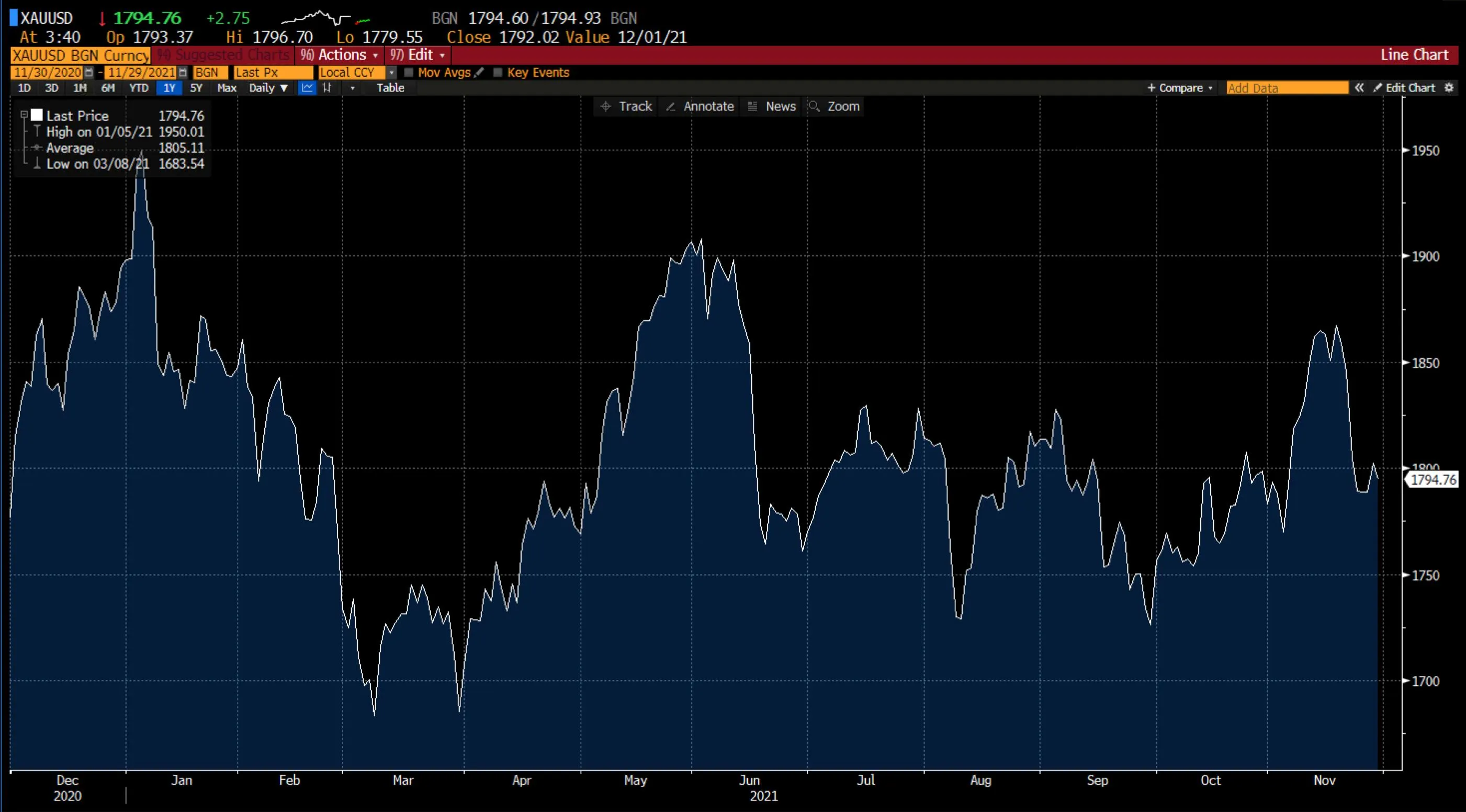The height and width of the screenshot is (812, 1466).
Task: Collapse the Last Price legend box
Action: [x=24, y=115]
